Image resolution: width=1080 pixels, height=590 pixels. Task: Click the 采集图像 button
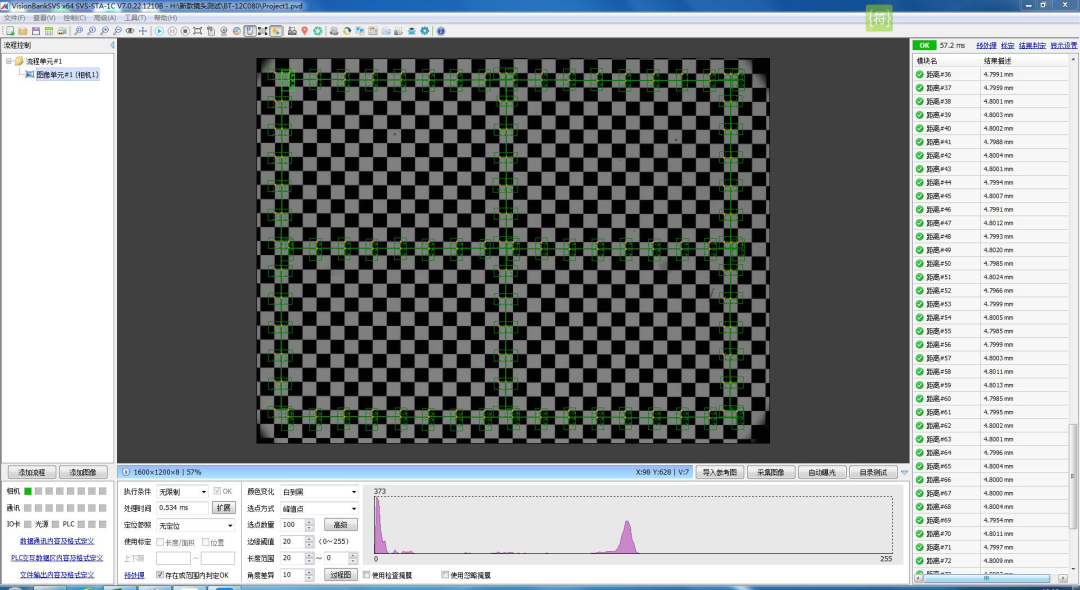[771, 472]
